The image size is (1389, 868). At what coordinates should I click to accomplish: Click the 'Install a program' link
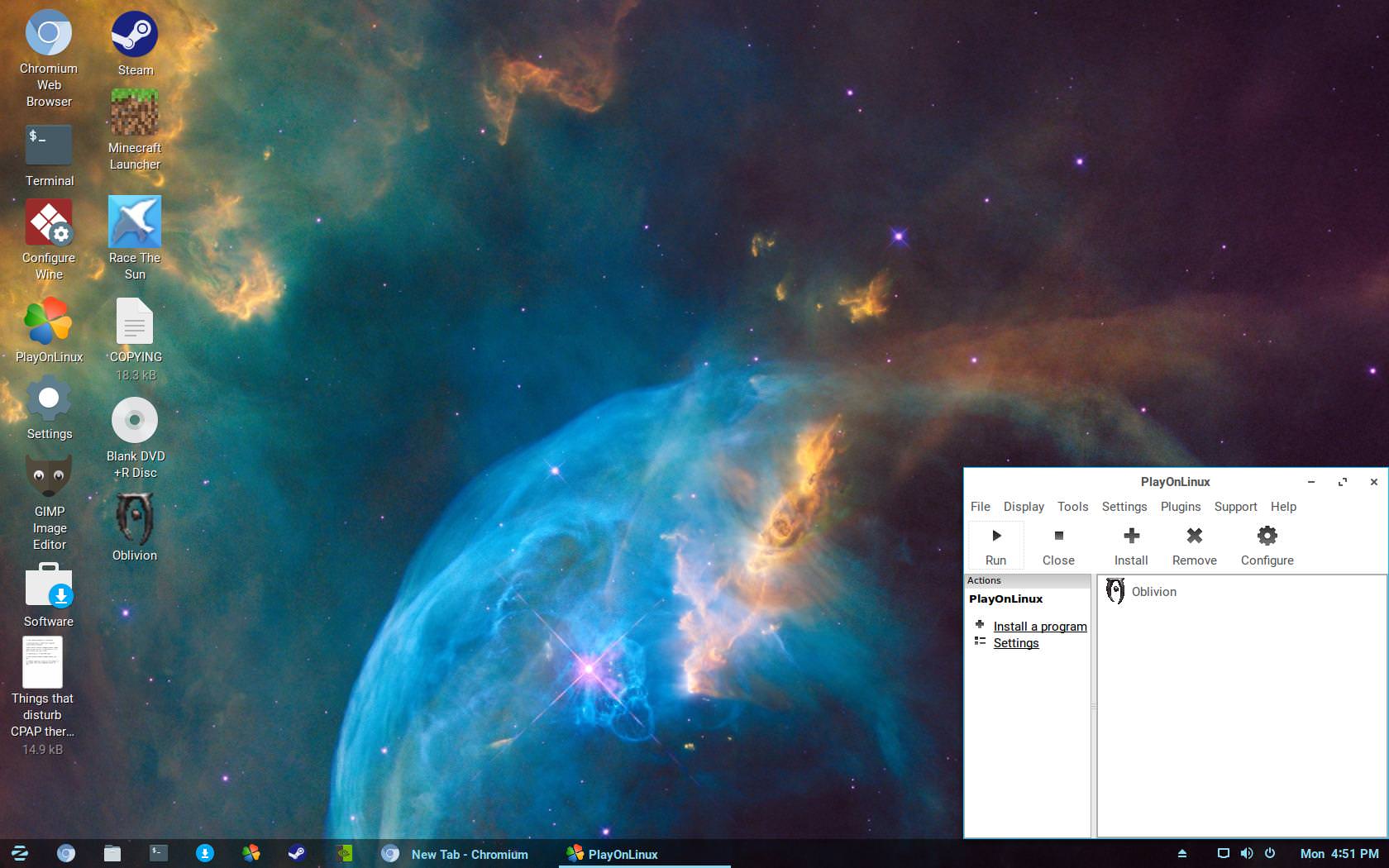click(x=1040, y=627)
